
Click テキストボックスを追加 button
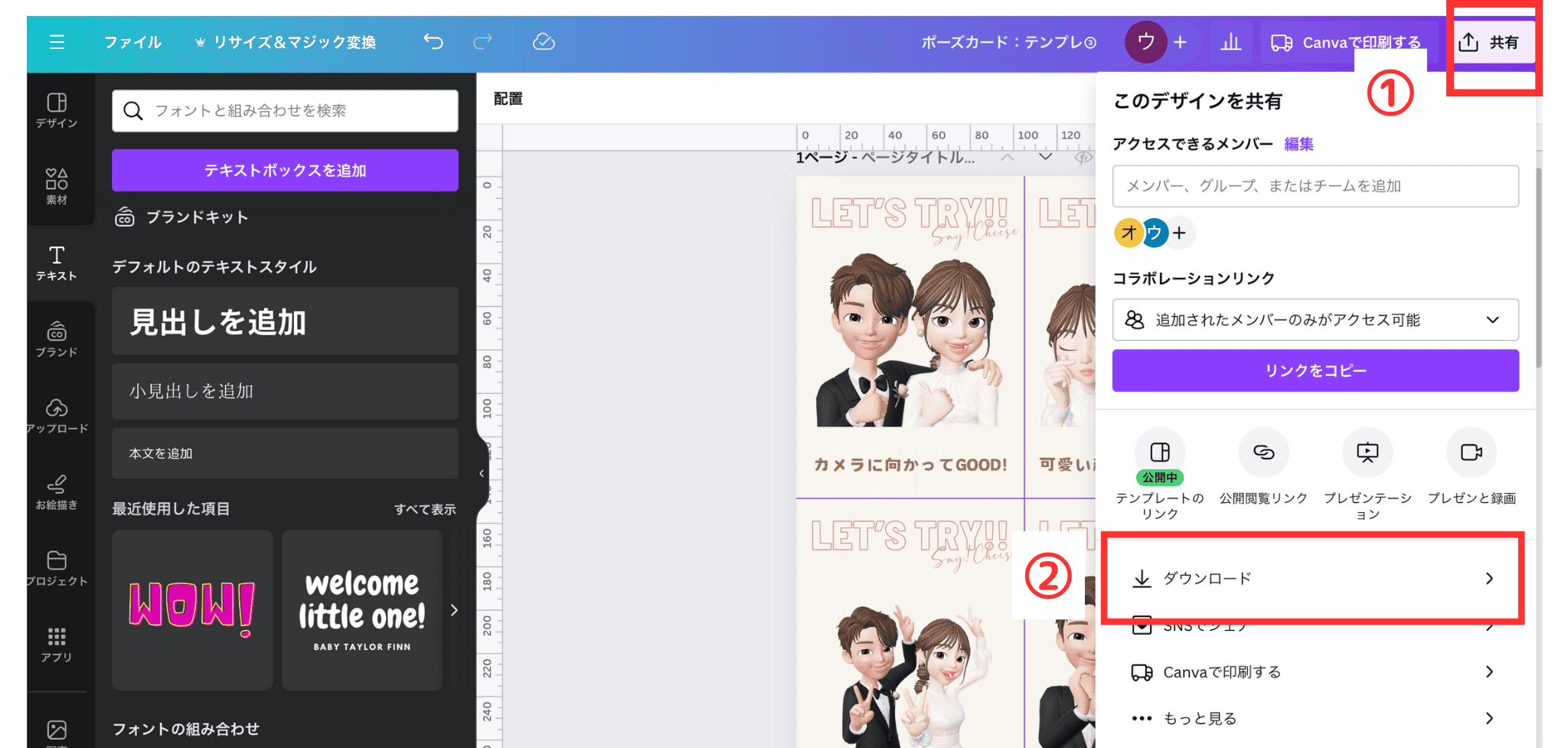pyautogui.click(x=285, y=170)
